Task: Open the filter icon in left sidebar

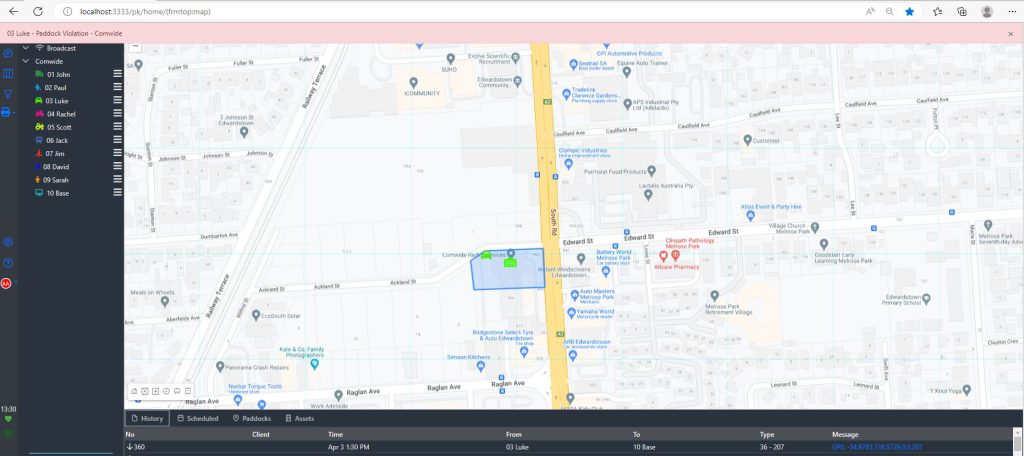Action: tap(8, 93)
